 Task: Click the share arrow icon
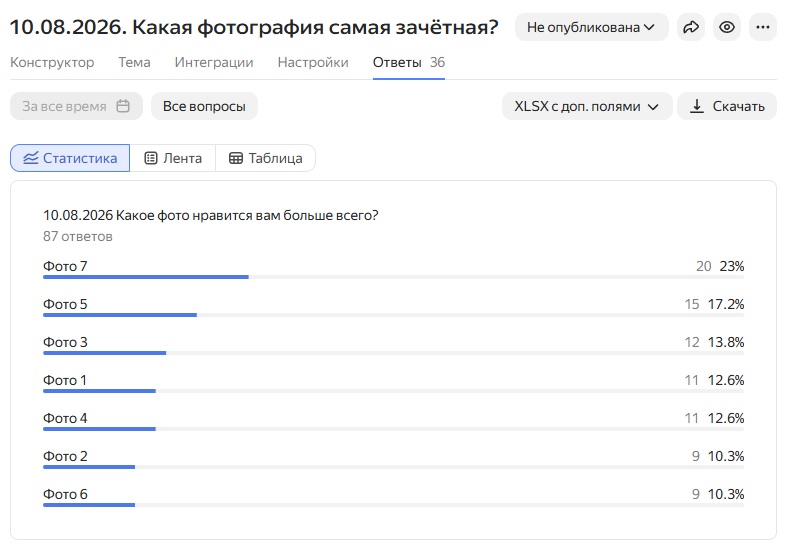[x=690, y=27]
